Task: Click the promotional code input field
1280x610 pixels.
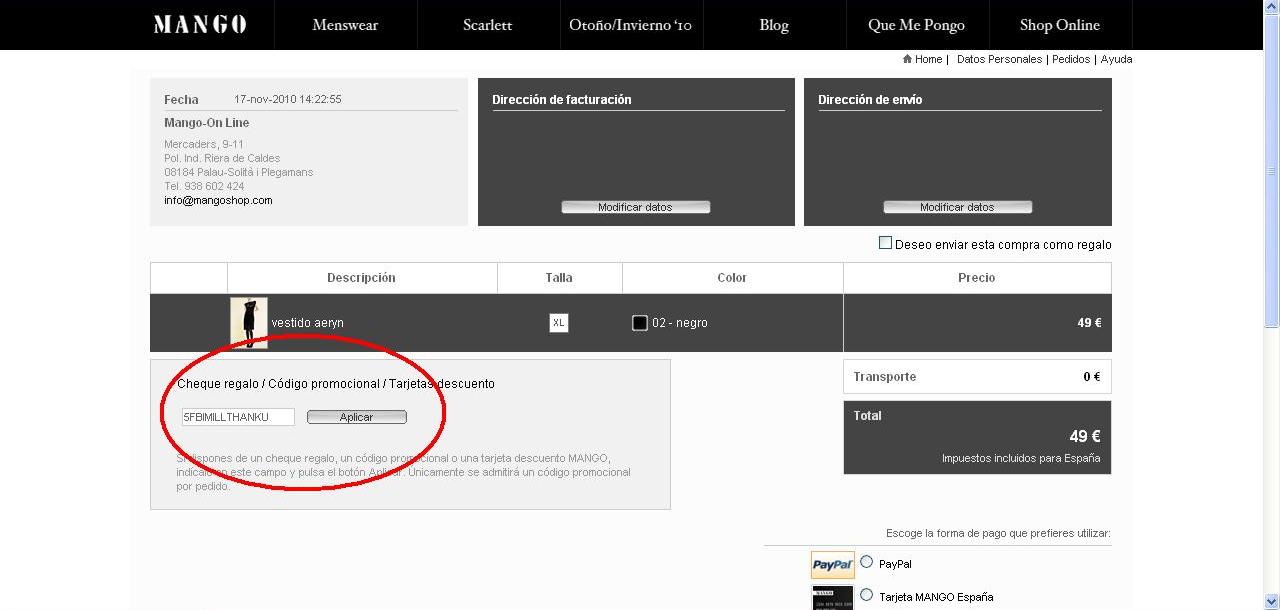Action: point(238,417)
